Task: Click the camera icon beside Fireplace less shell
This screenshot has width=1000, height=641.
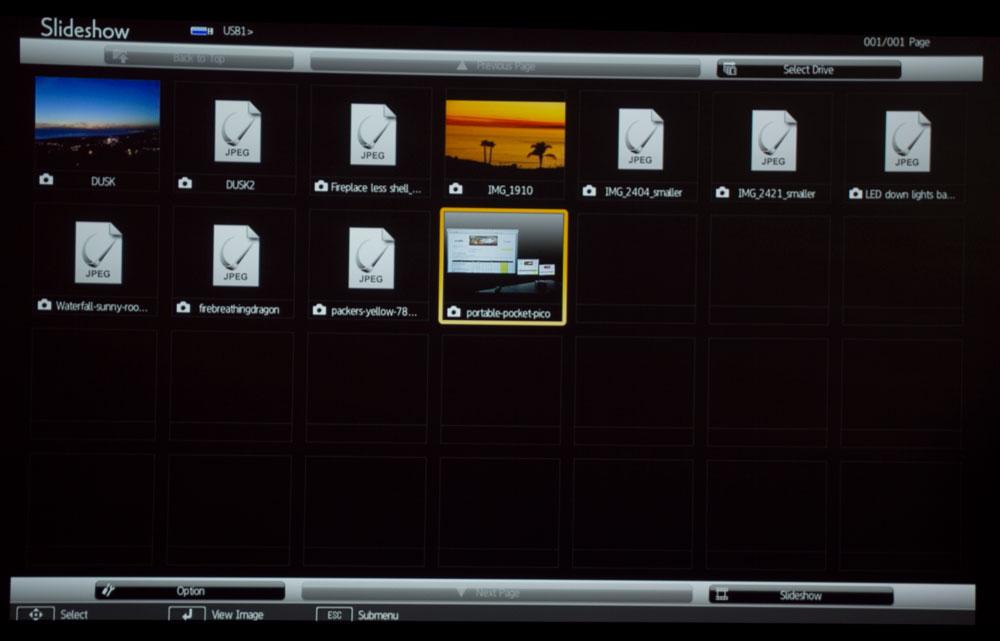Action: click(x=321, y=186)
